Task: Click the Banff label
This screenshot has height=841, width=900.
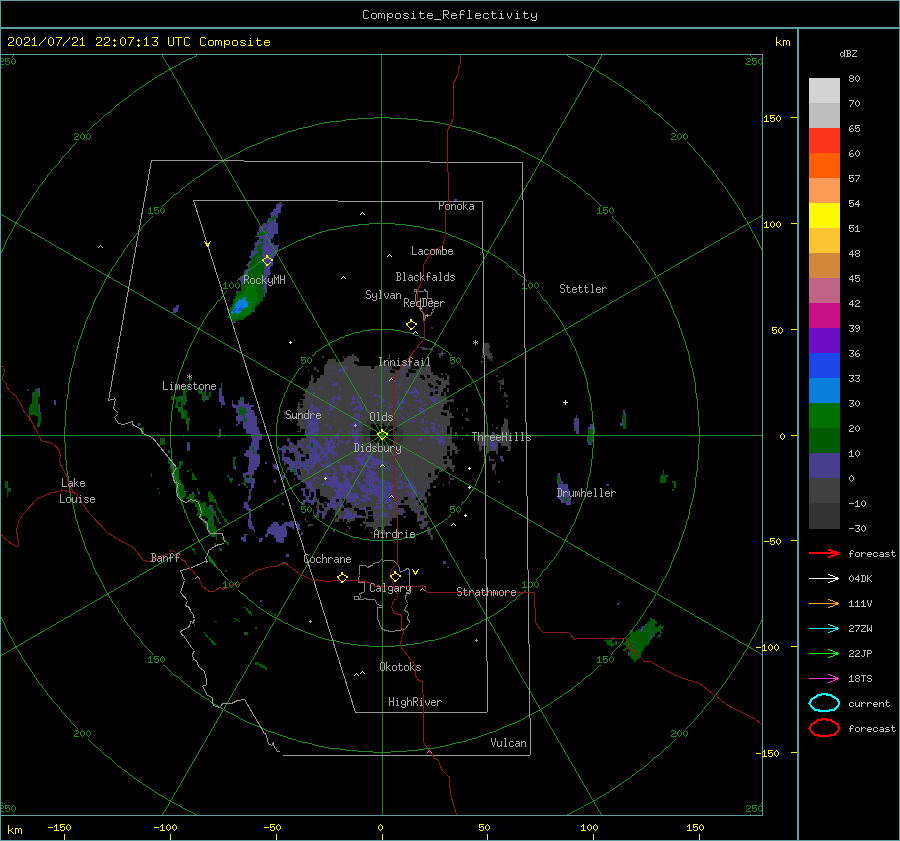Action: pos(165,557)
